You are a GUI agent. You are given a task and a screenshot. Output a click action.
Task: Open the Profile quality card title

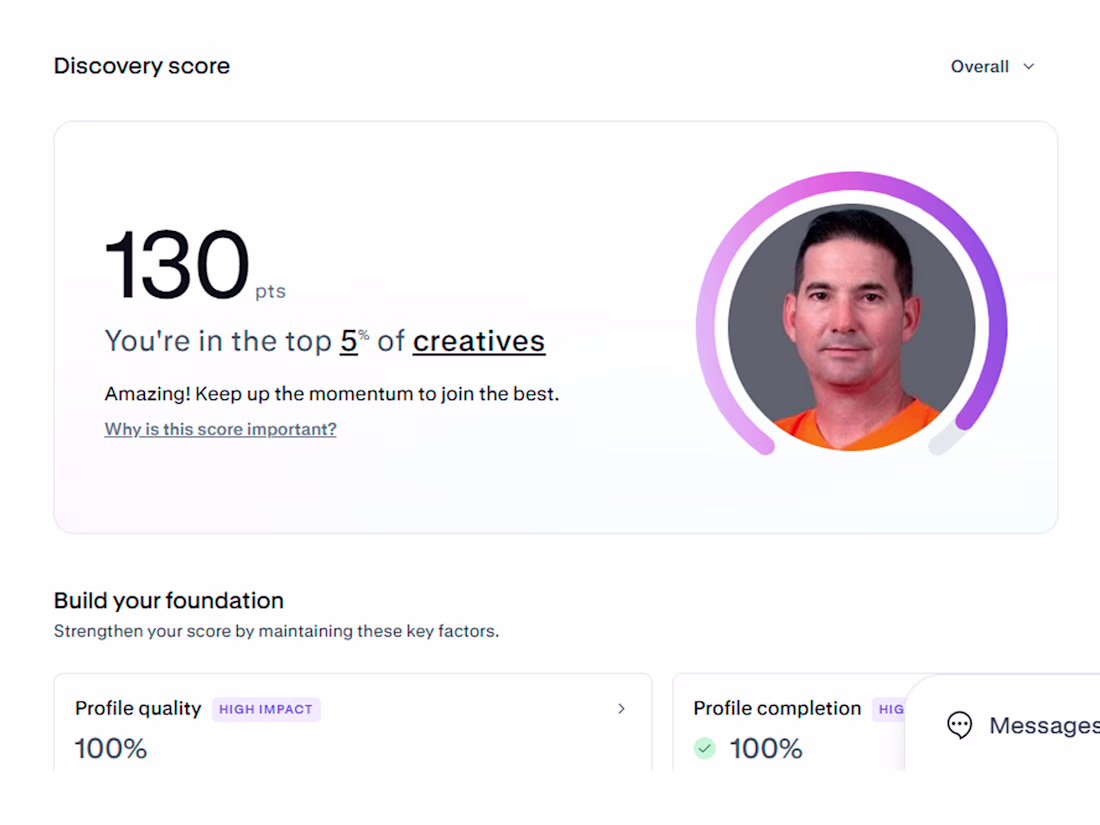(x=138, y=709)
